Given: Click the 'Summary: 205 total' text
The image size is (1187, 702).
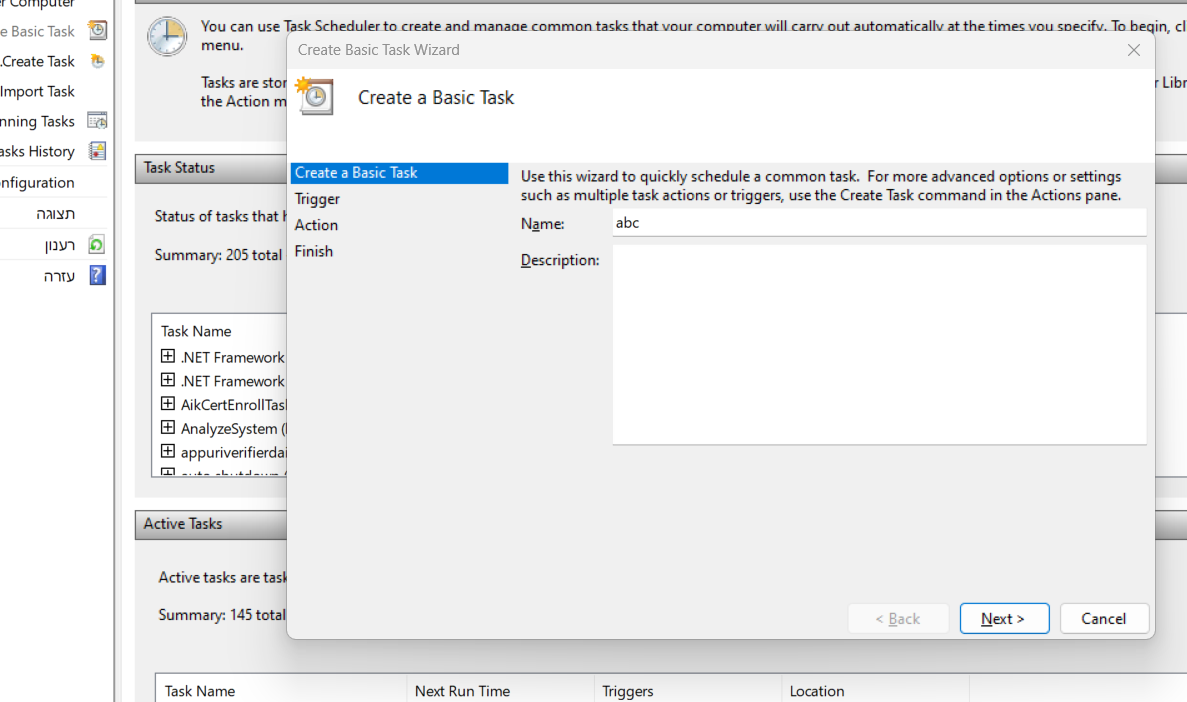Looking at the screenshot, I should point(218,255).
